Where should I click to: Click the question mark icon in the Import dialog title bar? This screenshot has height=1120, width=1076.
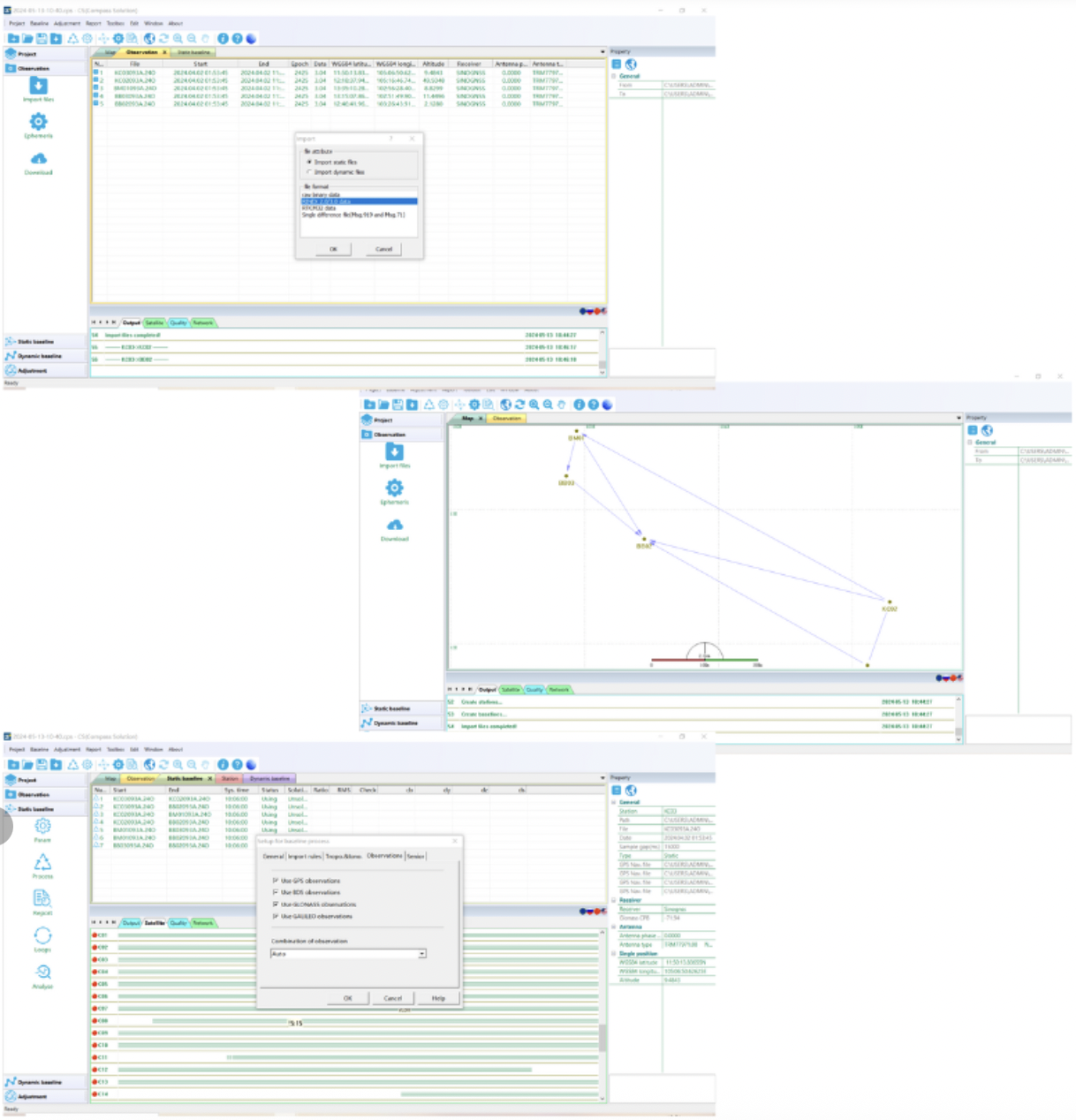pos(391,139)
